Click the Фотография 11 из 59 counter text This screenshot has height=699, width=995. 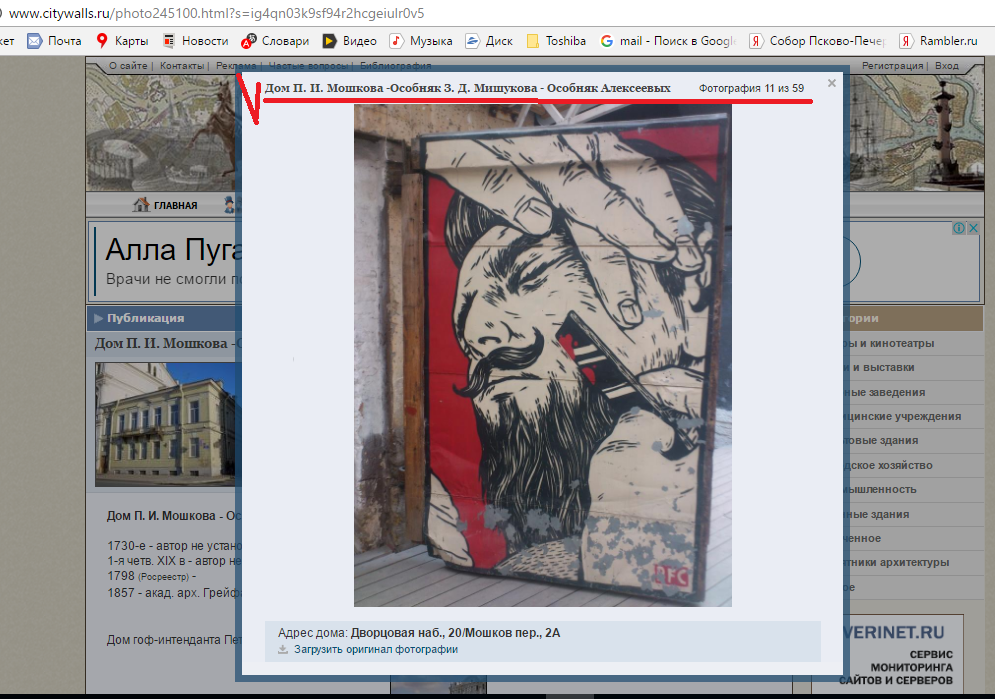pyautogui.click(x=751, y=88)
